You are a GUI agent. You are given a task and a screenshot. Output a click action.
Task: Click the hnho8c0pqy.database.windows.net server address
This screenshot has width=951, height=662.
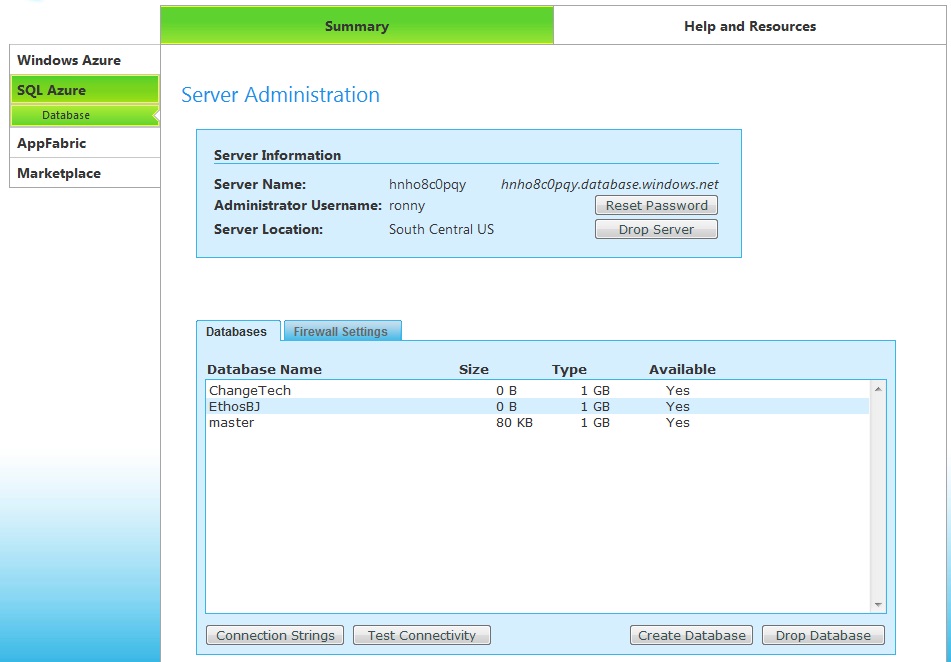coord(610,184)
